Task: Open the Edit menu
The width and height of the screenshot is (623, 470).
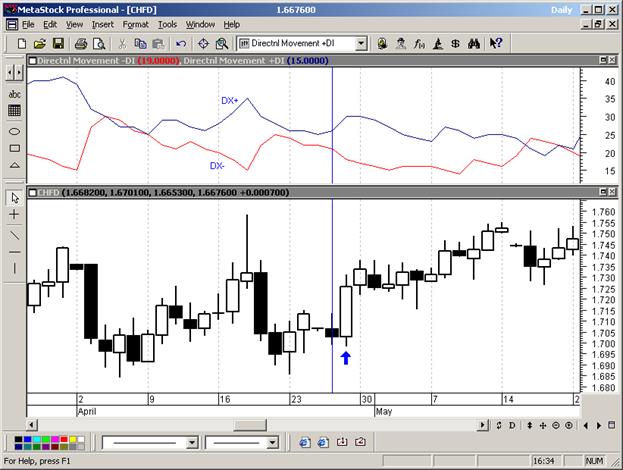Action: coord(50,25)
